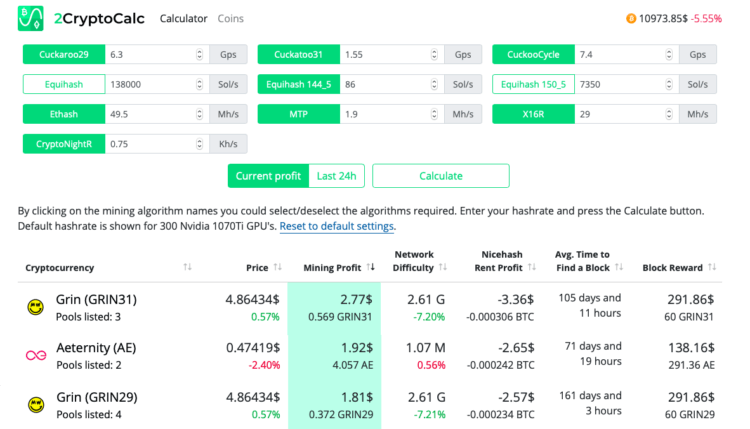750x429 pixels.
Task: Deselect the Ethash algorithm
Action: 64,114
